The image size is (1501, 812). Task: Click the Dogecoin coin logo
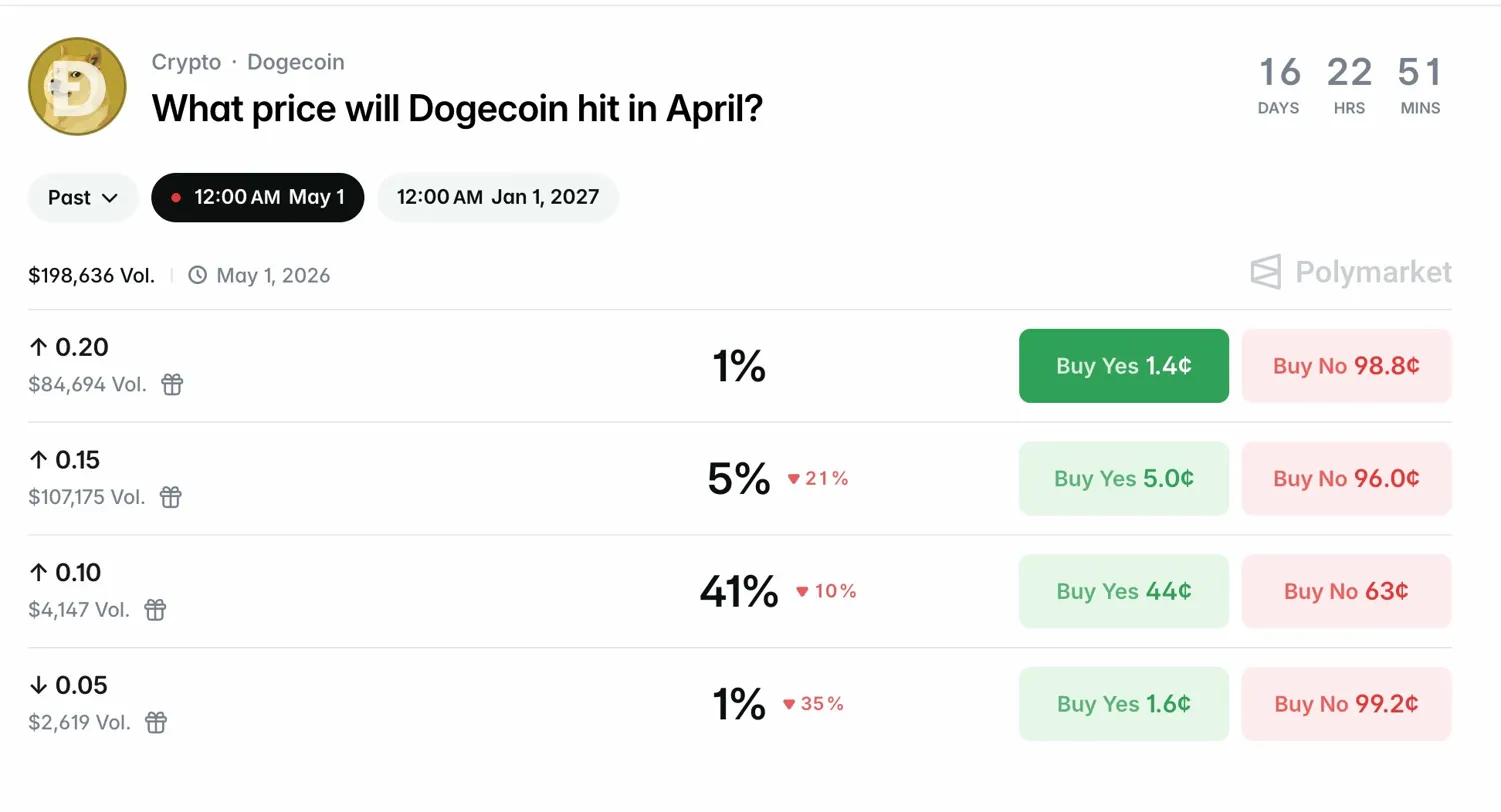coord(78,89)
